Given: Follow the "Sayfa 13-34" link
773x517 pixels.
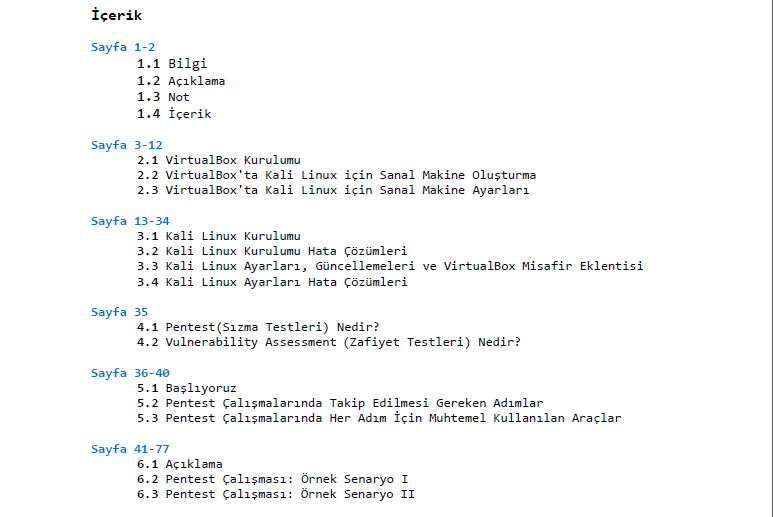Looking at the screenshot, I should 130,221.
